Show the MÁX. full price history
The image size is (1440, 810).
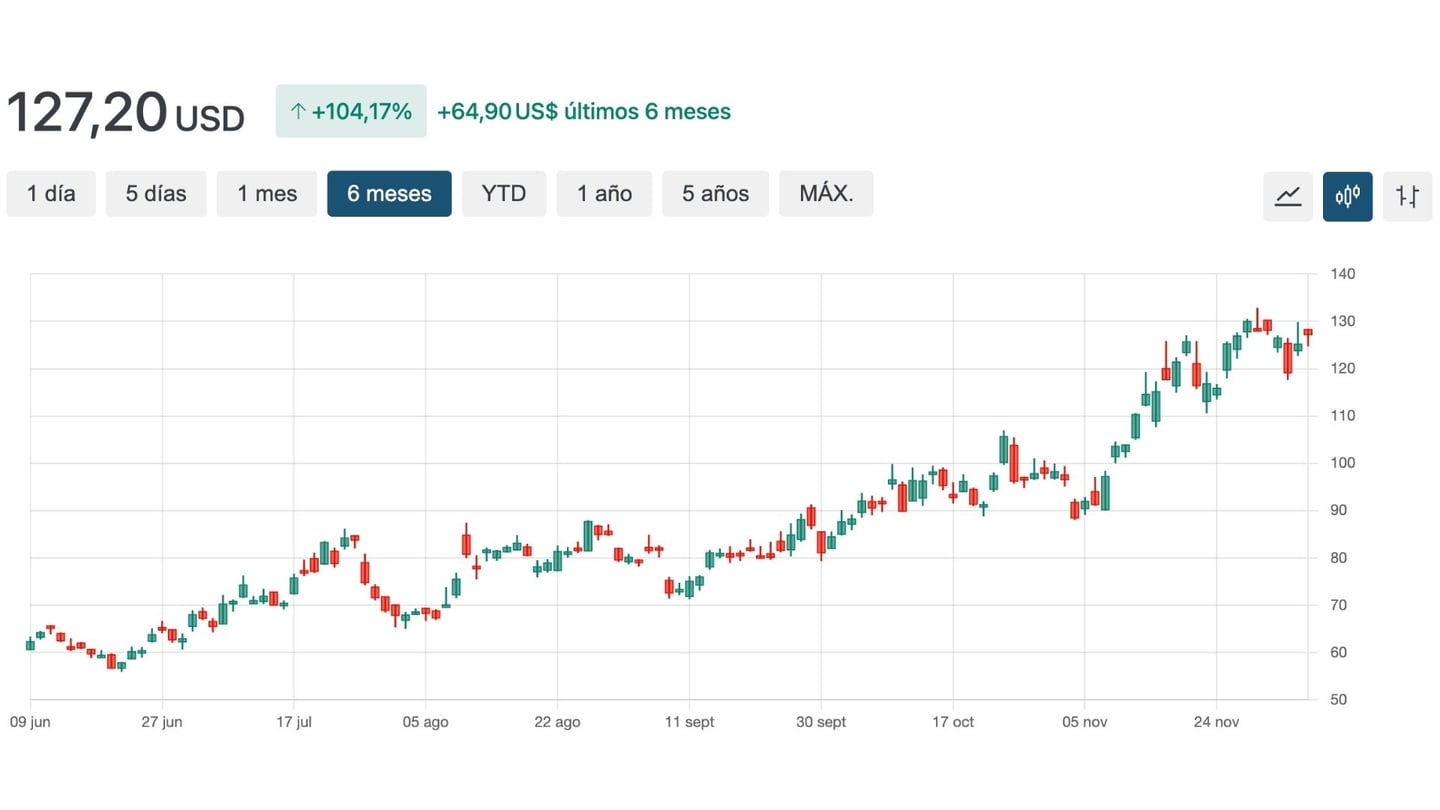[x=826, y=194]
